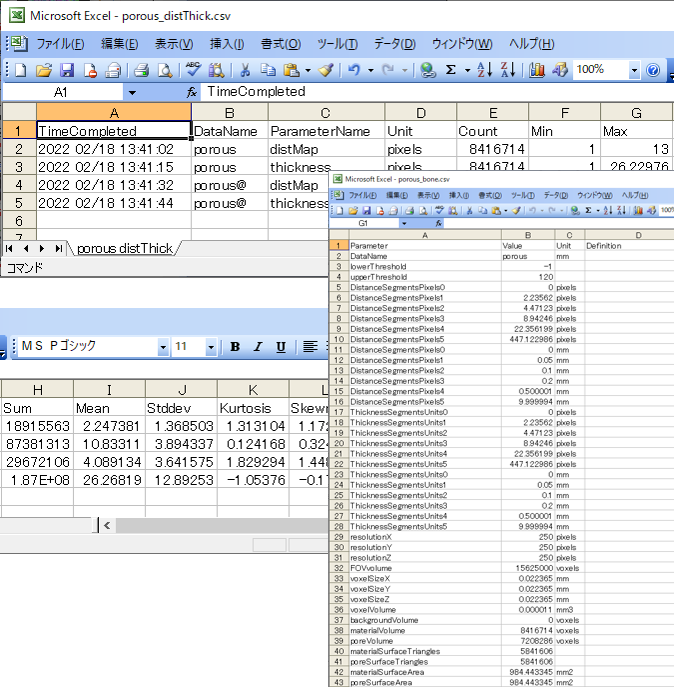Click the Chart Wizard icon
Screen dimensions: 674x687
pos(537,70)
